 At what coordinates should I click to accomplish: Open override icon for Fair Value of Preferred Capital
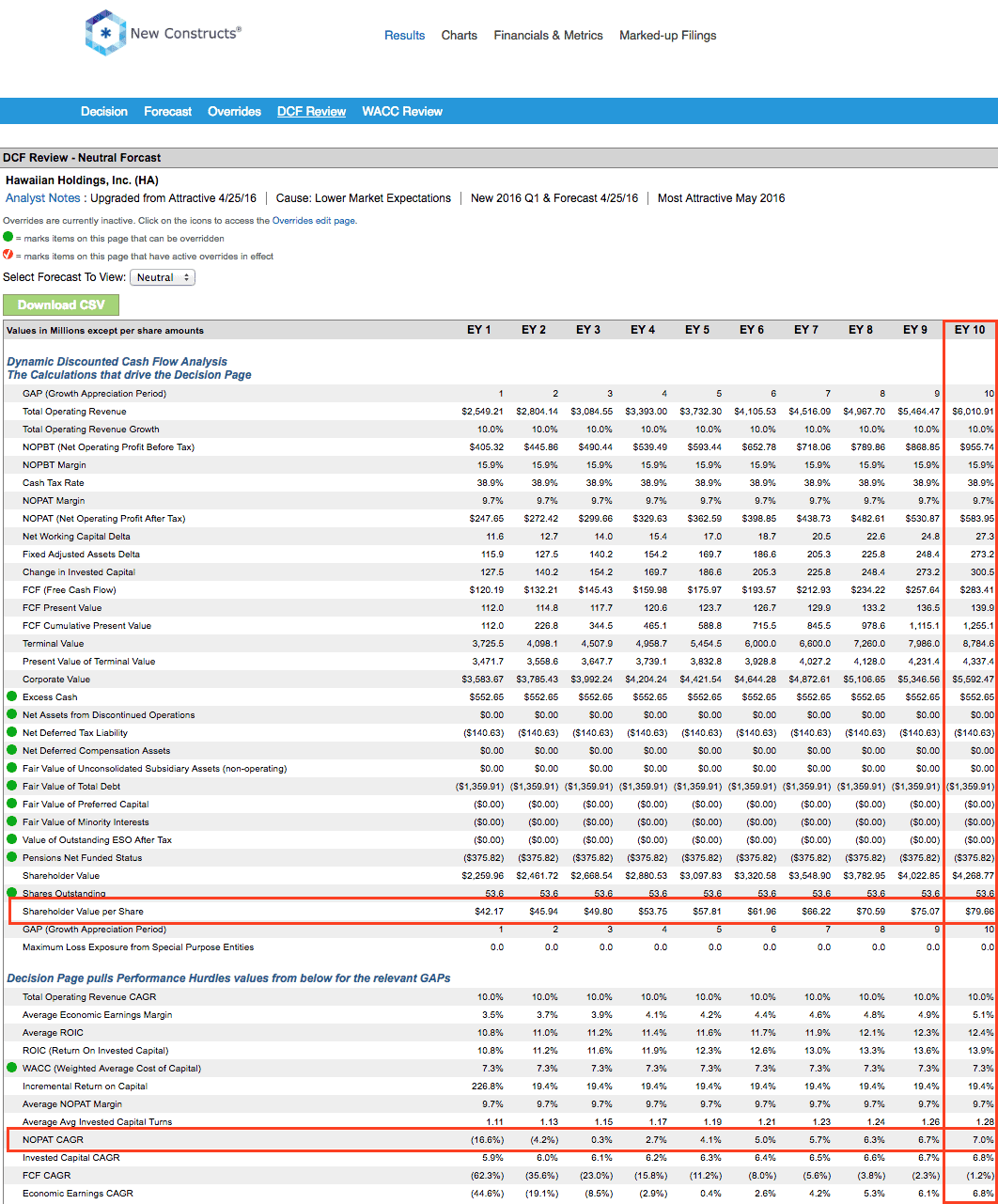point(11,804)
